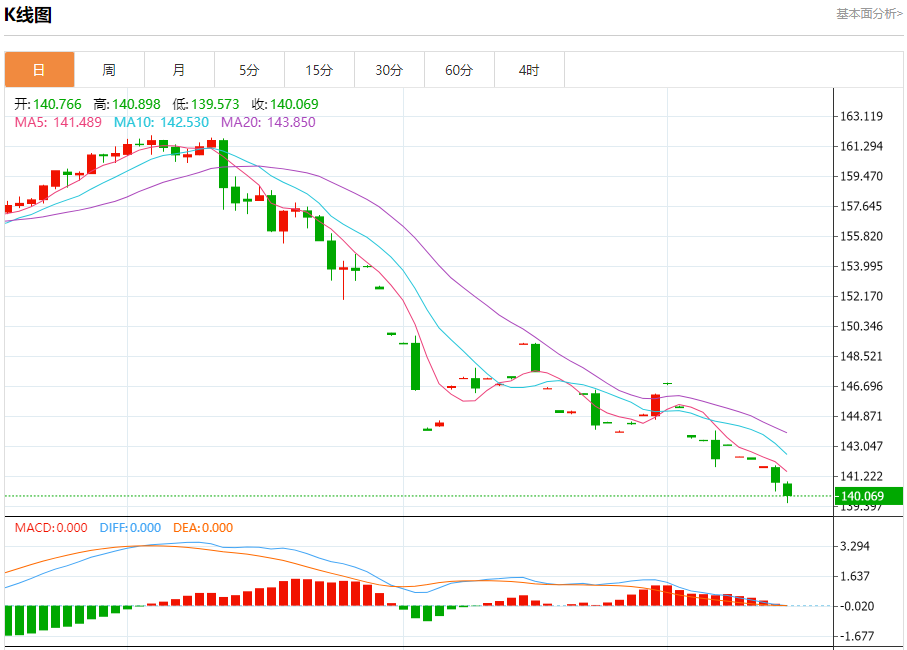This screenshot has height=650, width=907.
Task: Click the green 140.069 current price tag
Action: point(869,496)
